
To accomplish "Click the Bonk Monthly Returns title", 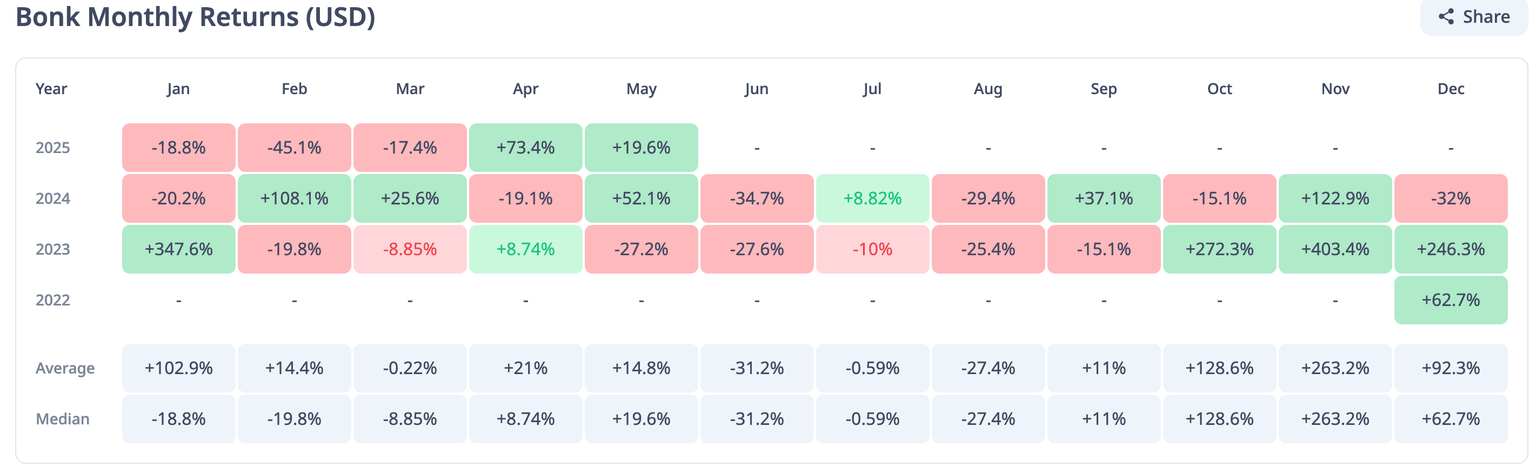I will [x=195, y=18].
